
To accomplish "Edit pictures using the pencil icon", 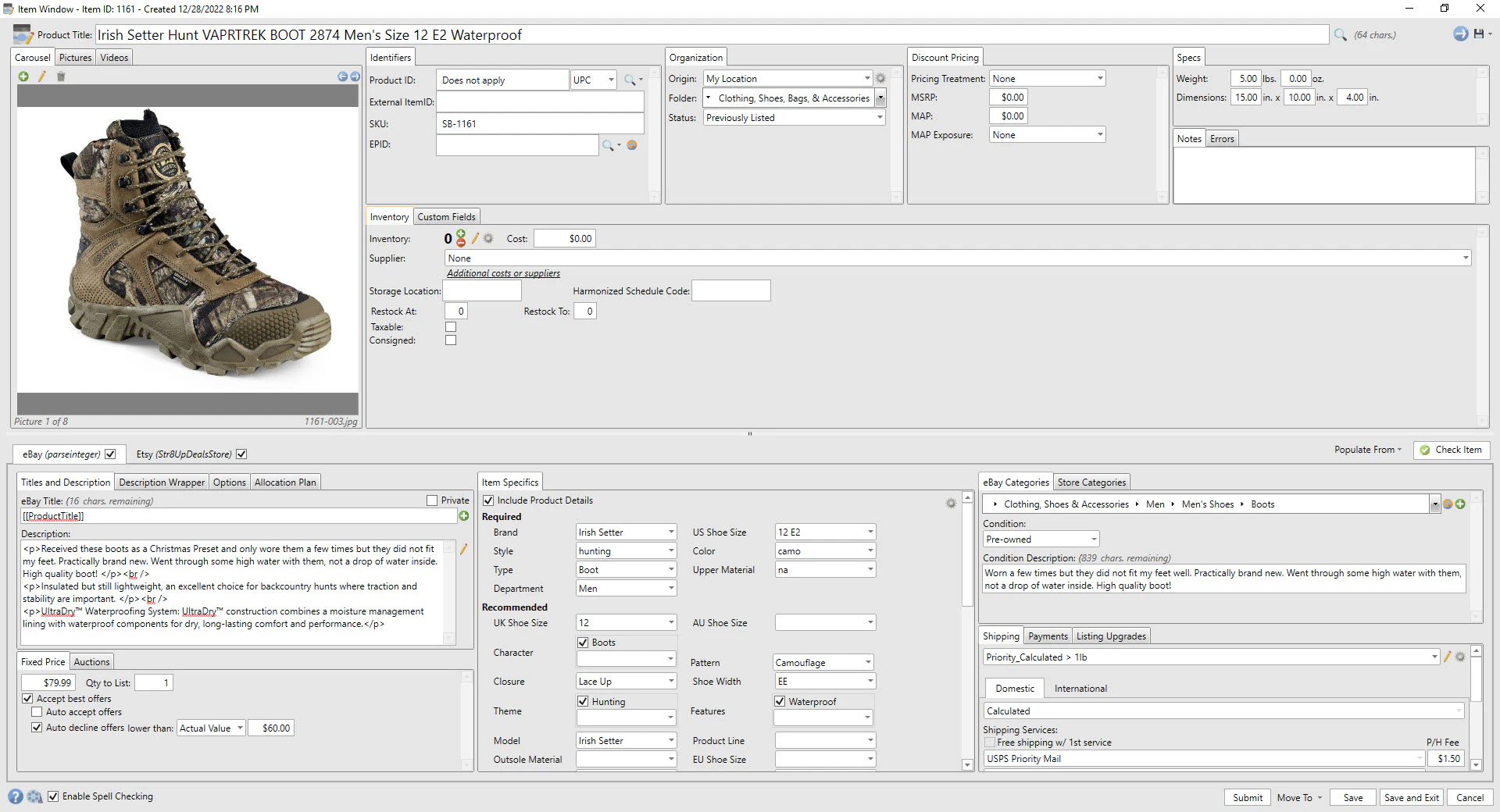I will tap(42, 77).
